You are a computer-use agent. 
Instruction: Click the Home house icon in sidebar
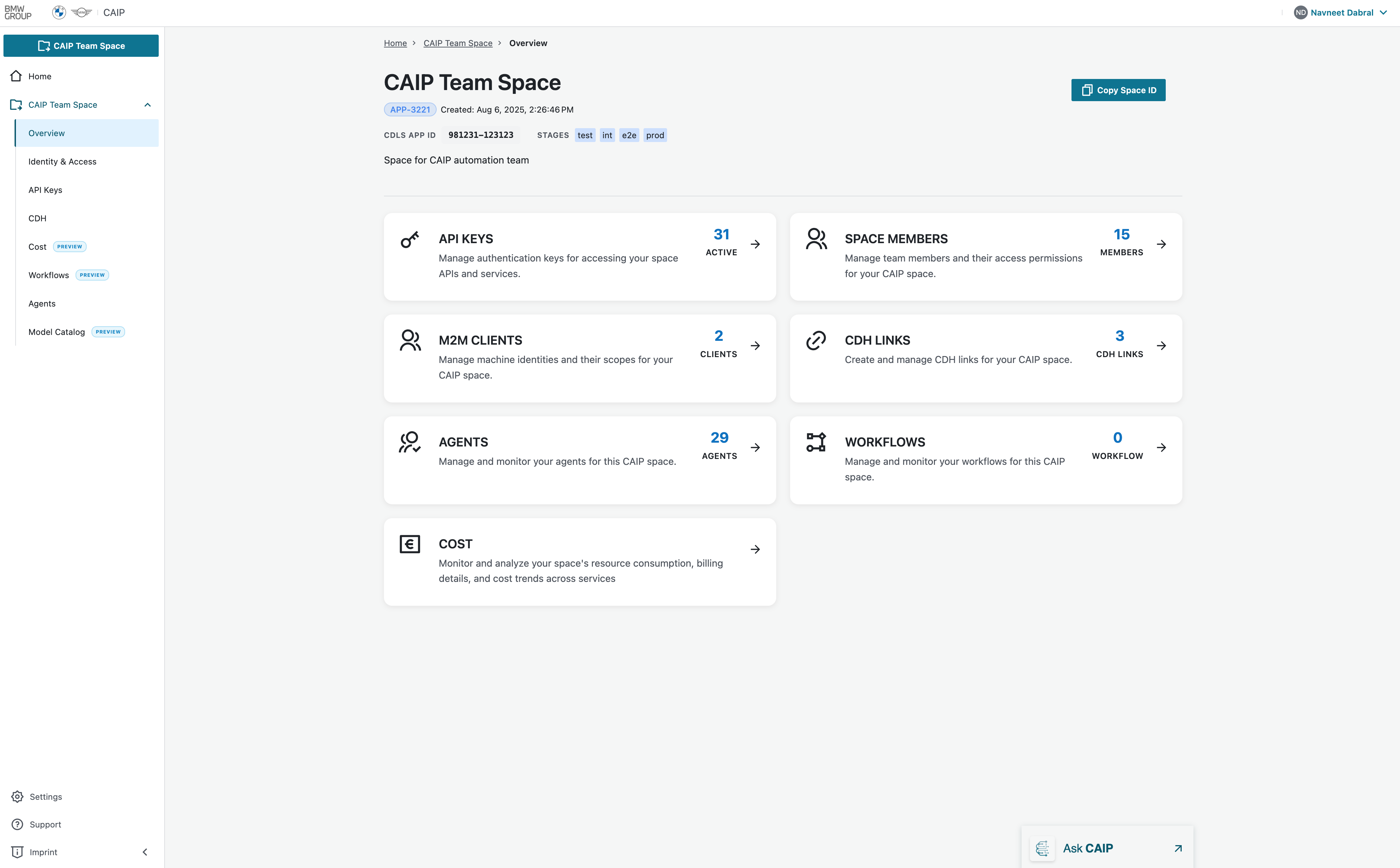pos(16,76)
